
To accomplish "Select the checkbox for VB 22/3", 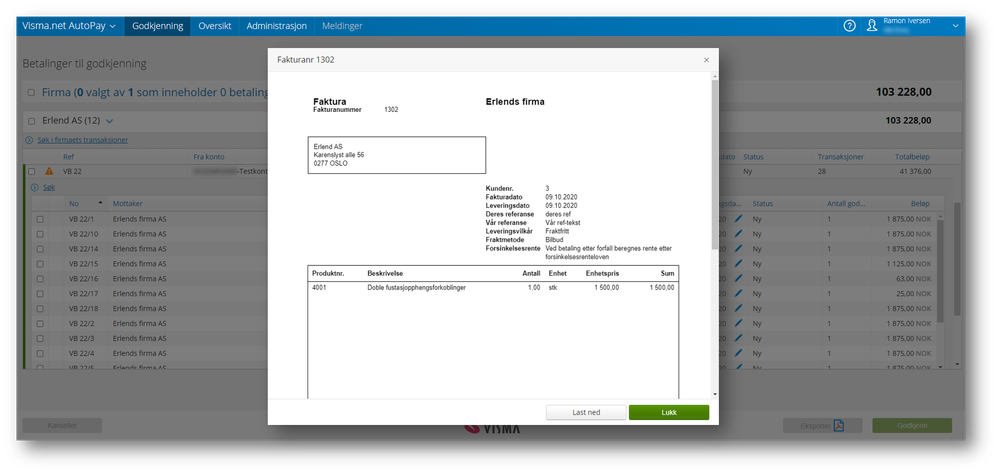I will pos(40,338).
